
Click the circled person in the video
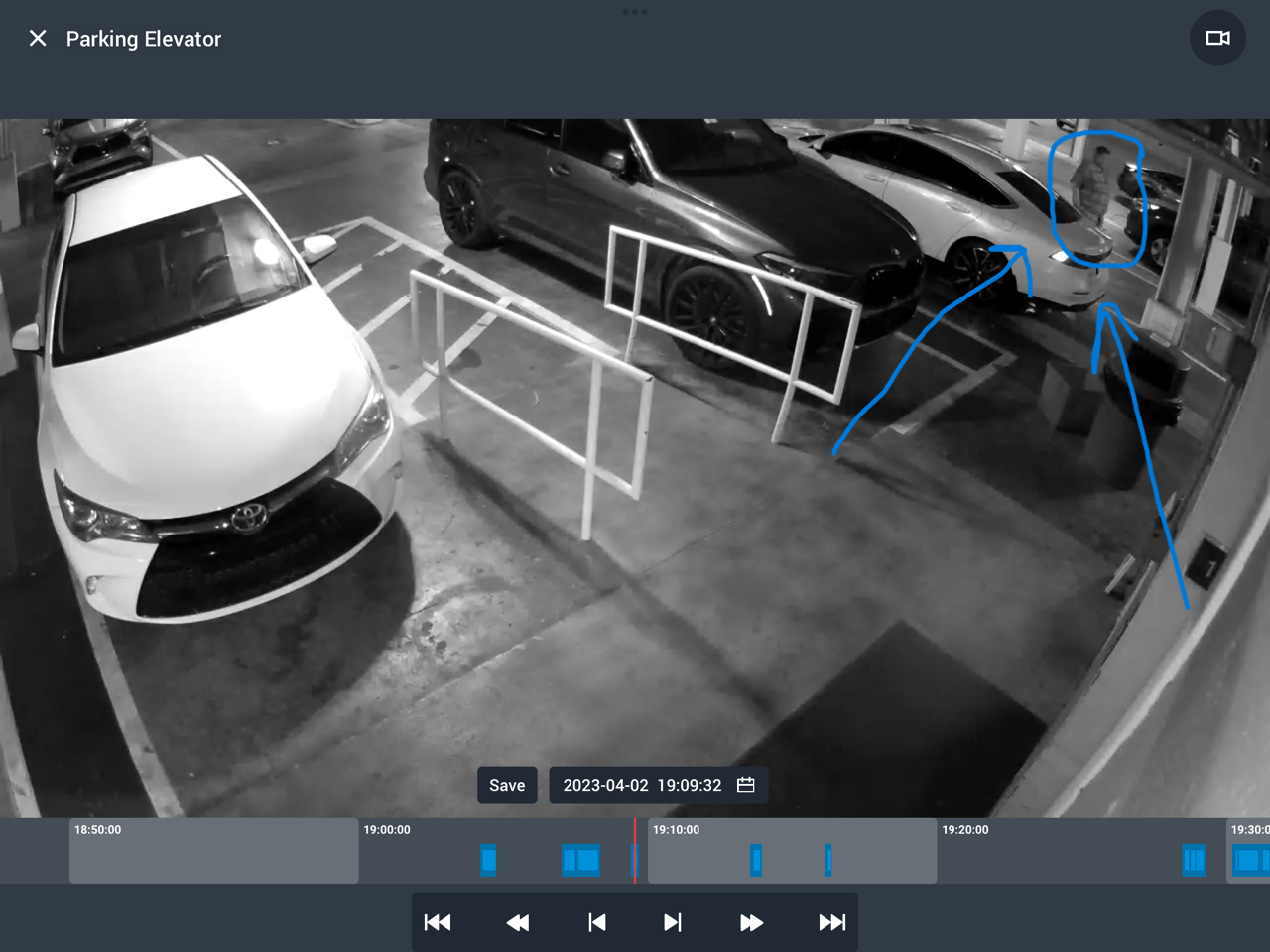[1094, 188]
